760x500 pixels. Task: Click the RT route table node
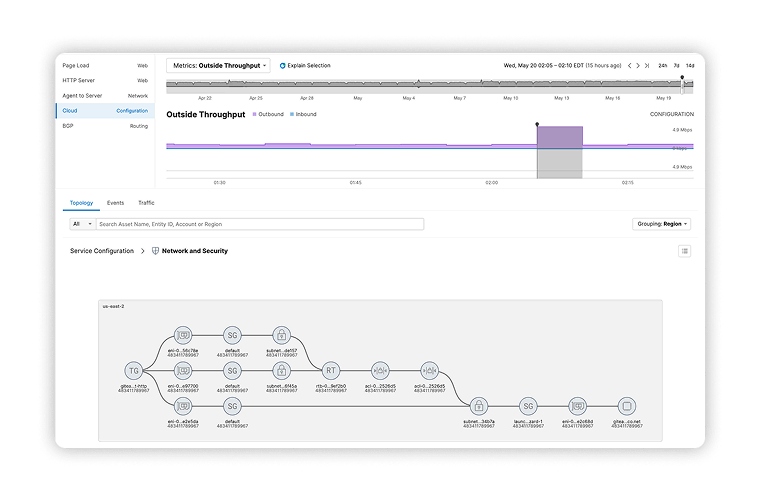pyautogui.click(x=331, y=371)
